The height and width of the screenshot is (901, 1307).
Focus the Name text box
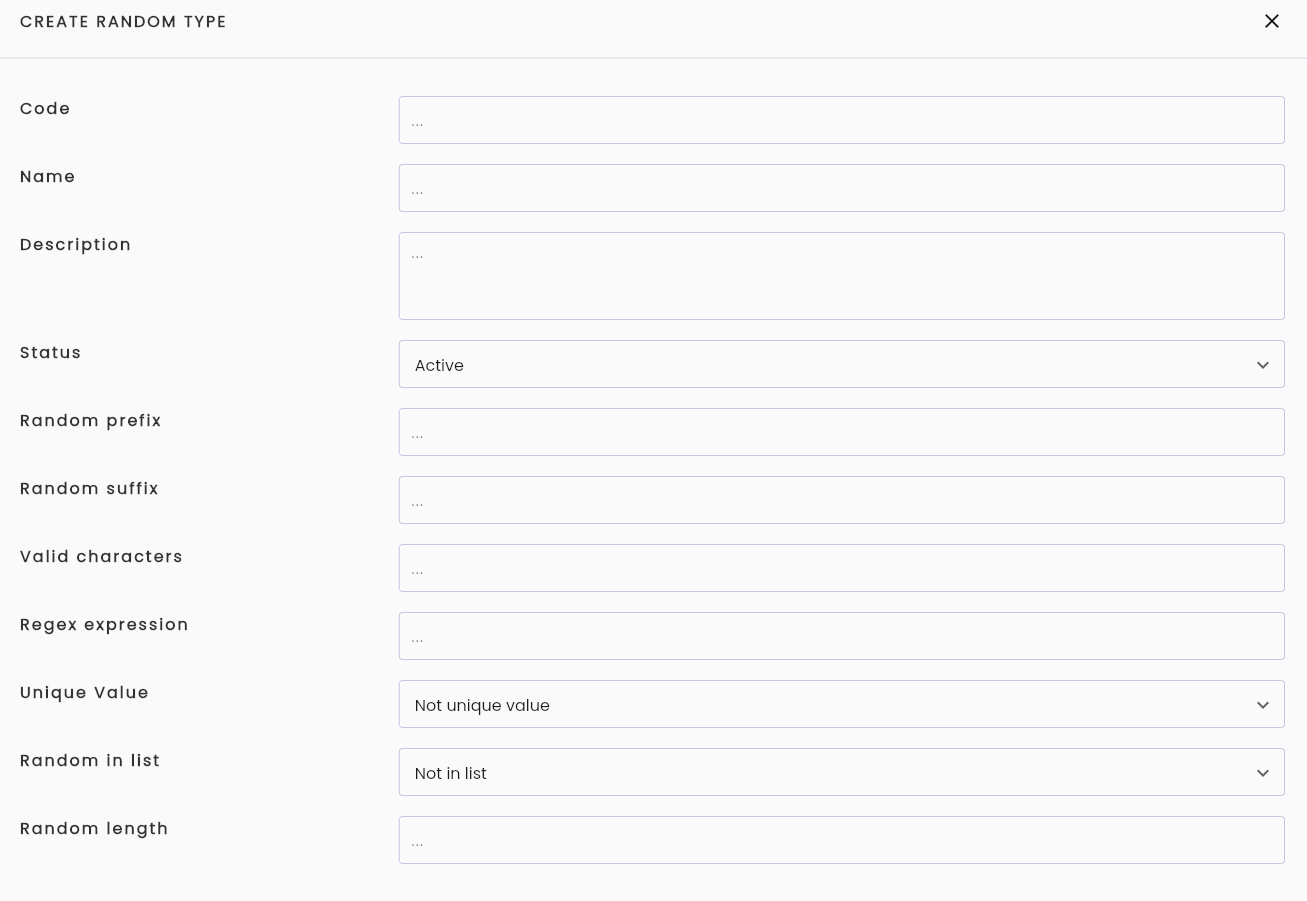click(841, 188)
